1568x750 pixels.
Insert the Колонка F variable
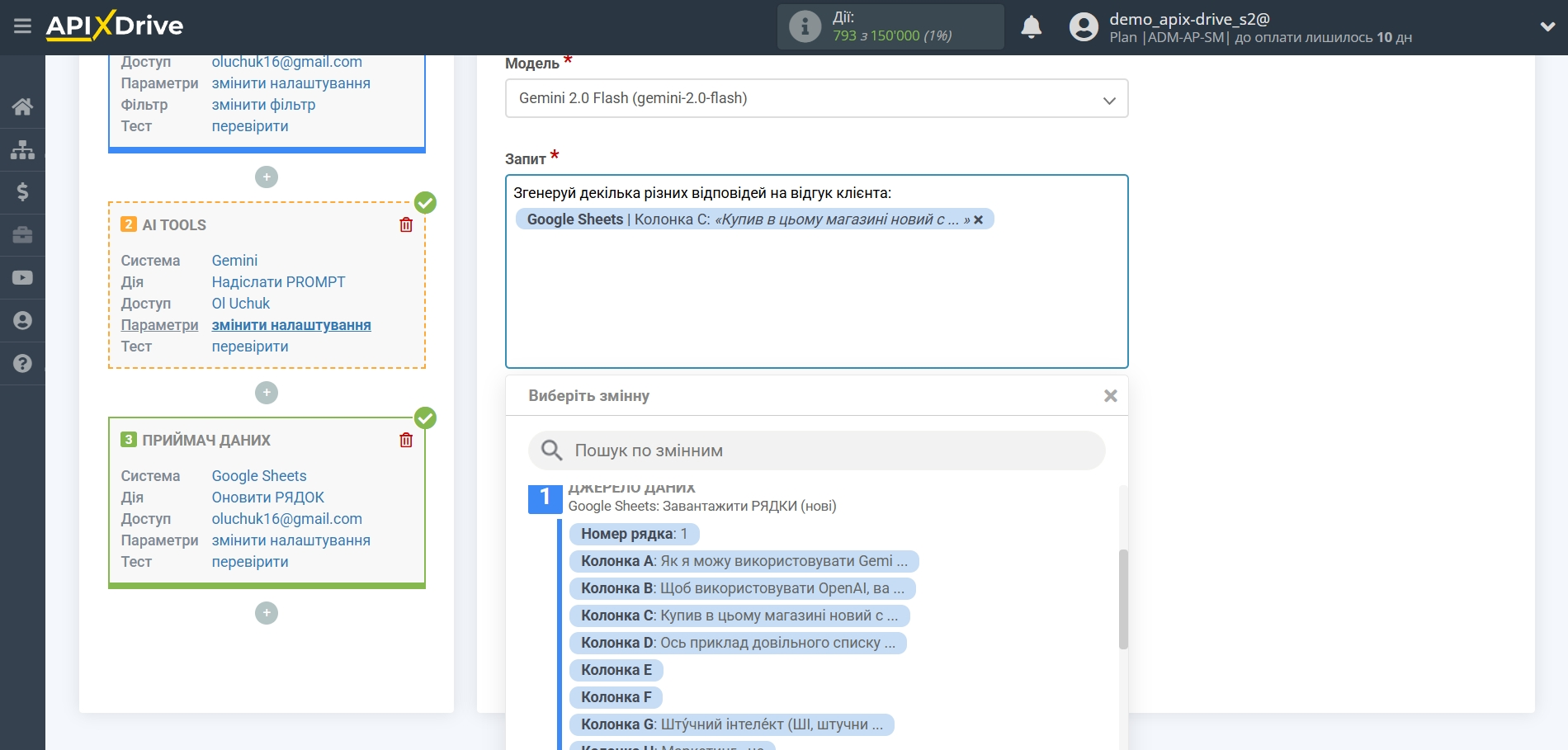tap(616, 697)
